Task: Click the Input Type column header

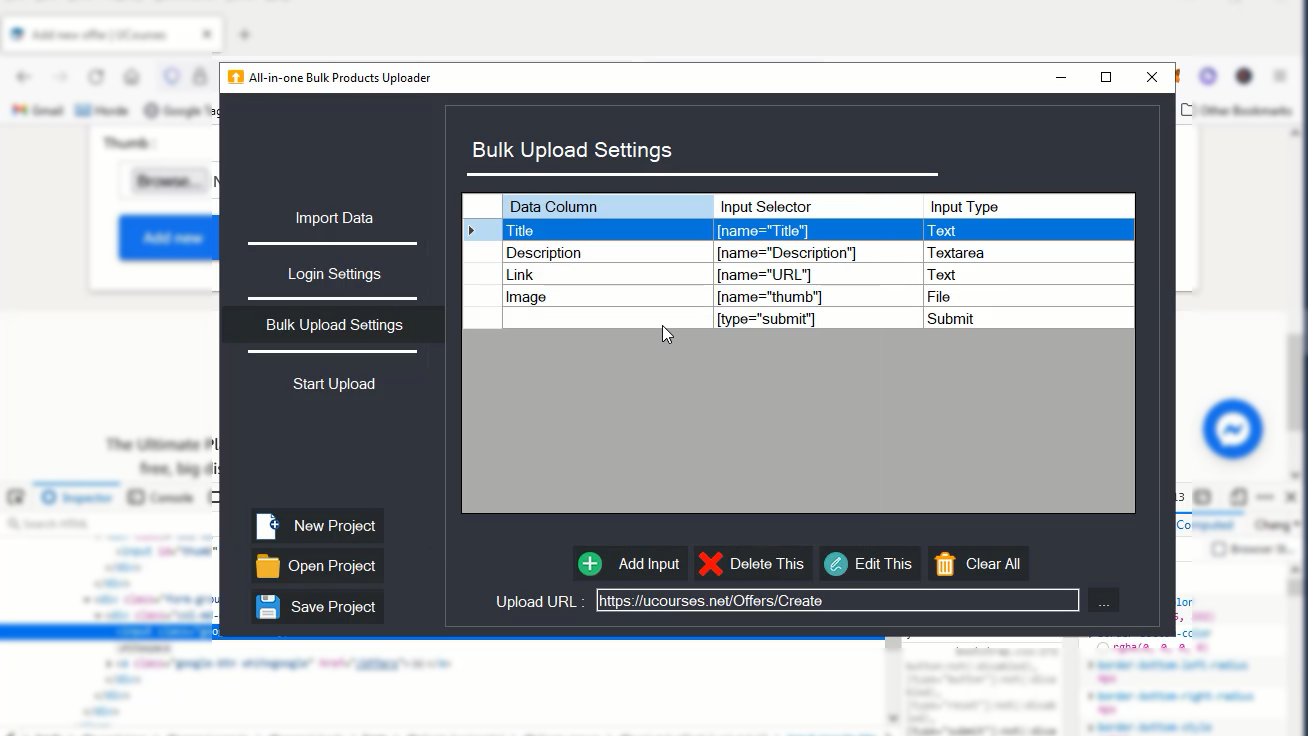Action: point(1029,207)
